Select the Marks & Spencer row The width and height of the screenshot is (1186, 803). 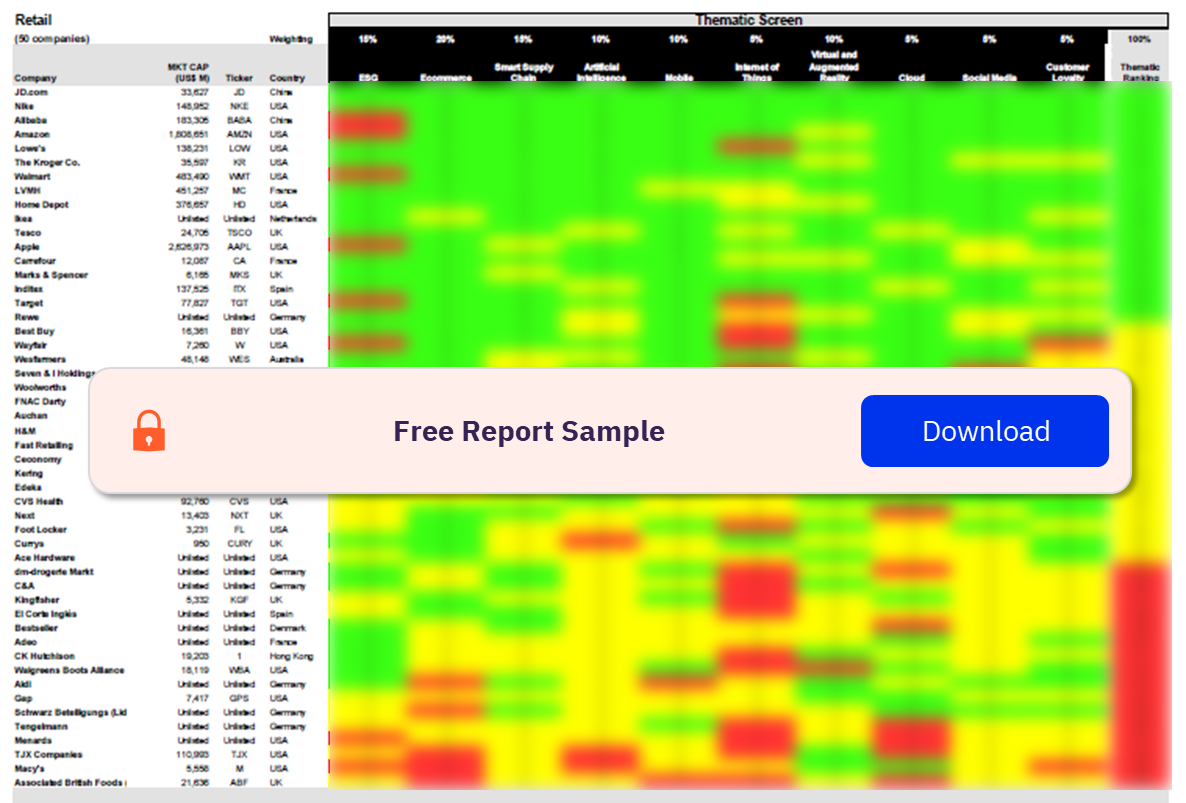coord(170,275)
